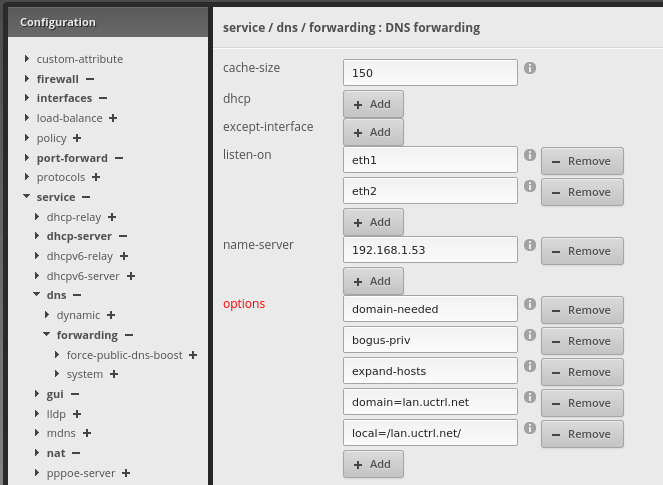Collapse the service tree node

[x=26, y=198]
